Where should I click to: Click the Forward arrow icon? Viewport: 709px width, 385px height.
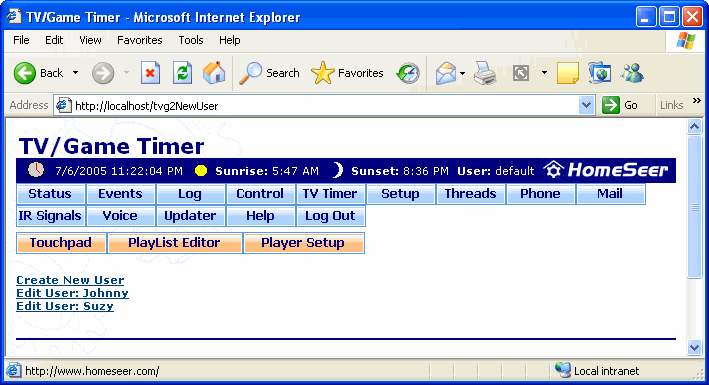point(103,73)
